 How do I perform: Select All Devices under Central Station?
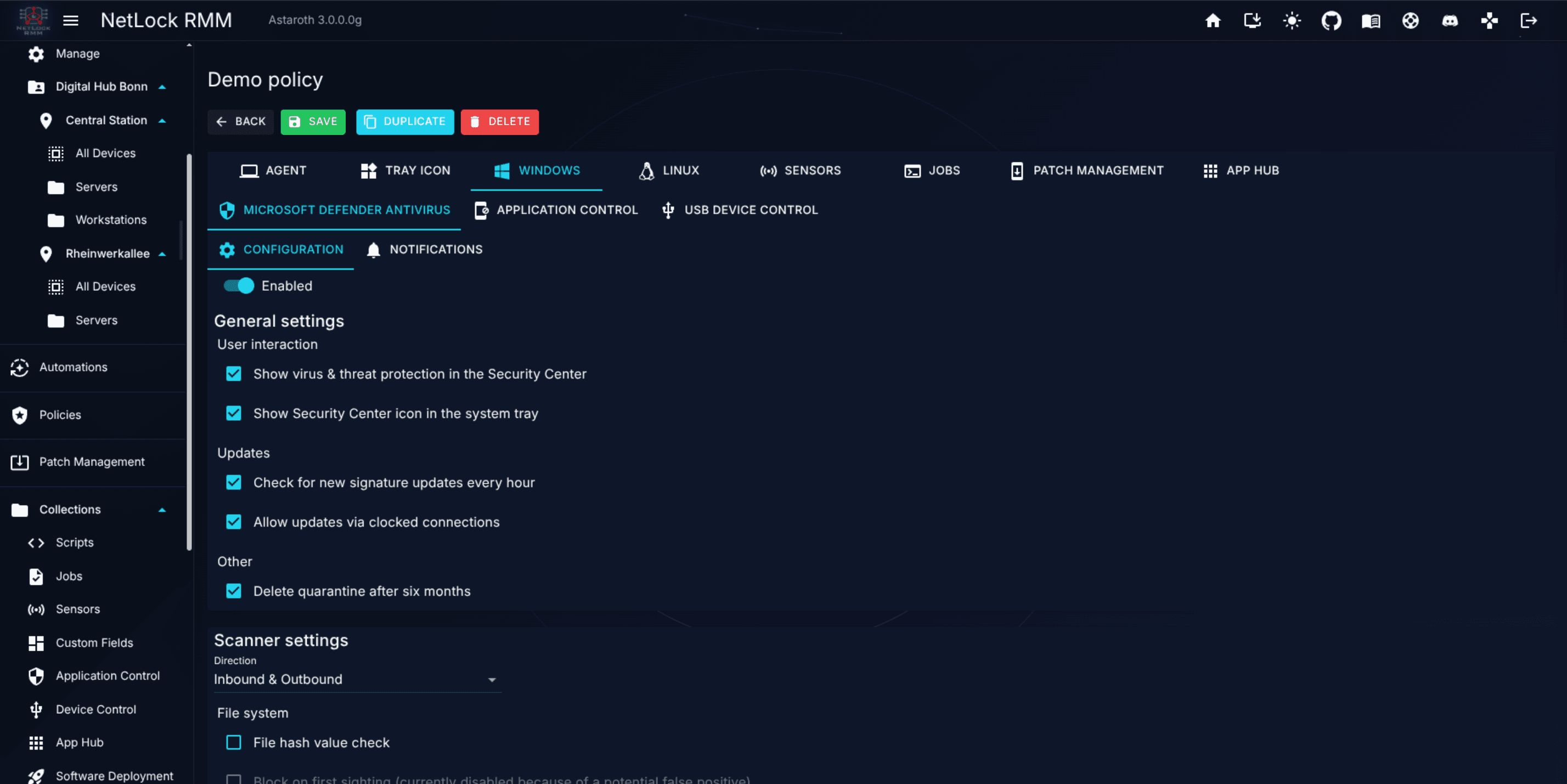(105, 153)
